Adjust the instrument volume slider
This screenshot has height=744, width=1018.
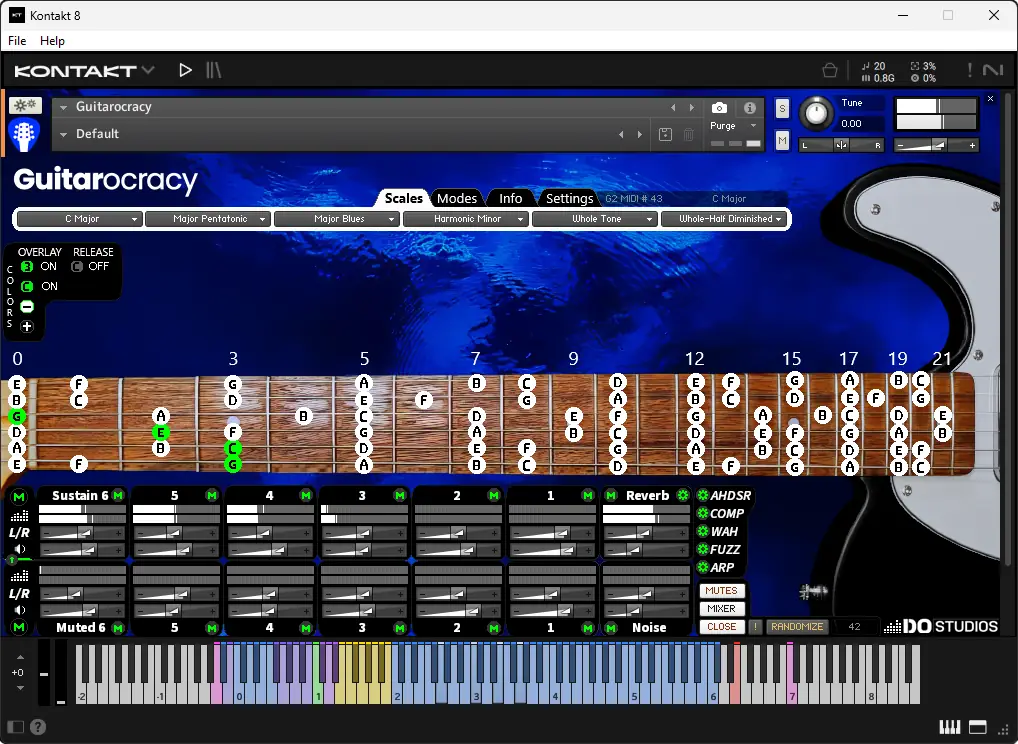[936, 145]
